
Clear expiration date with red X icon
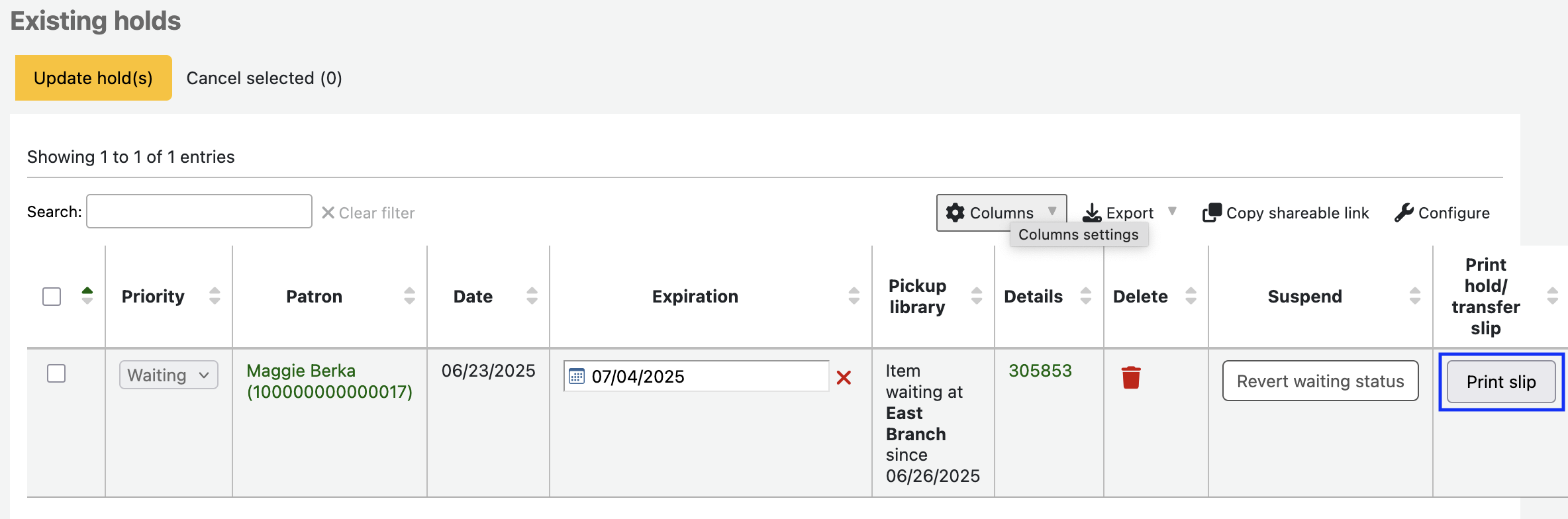844,377
